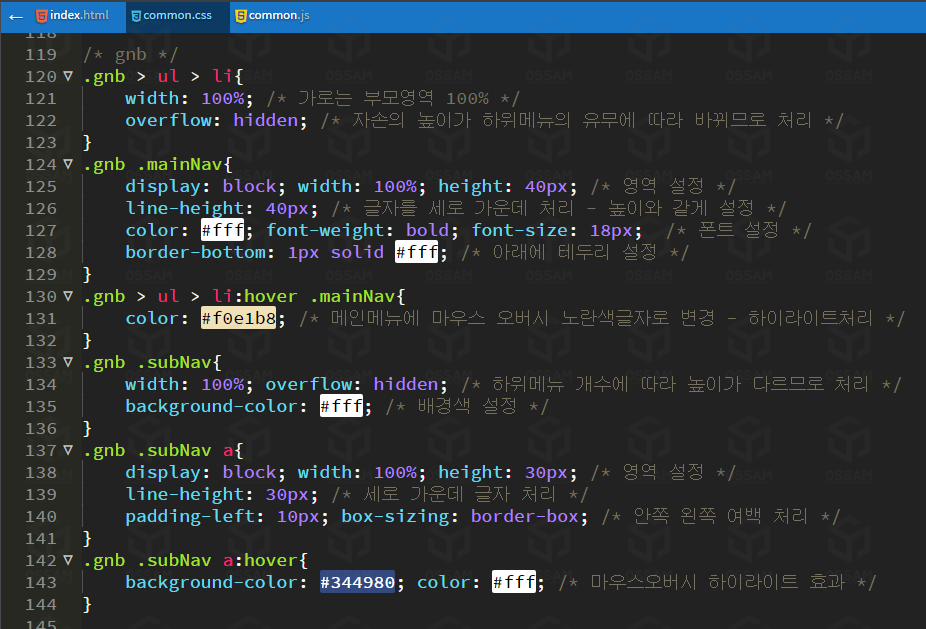Collapse the .gnb .mainNav block at line 124
The image size is (926, 629).
tap(68, 164)
